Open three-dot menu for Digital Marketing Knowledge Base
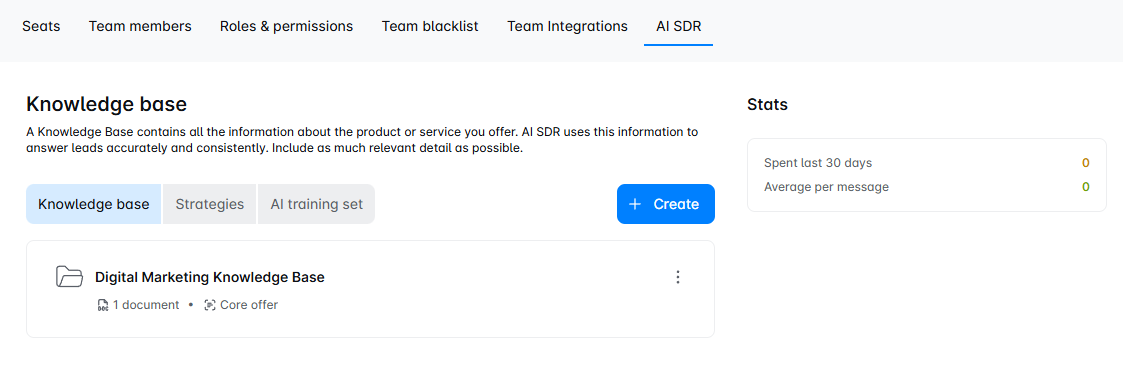The height and width of the screenshot is (367, 1123). pos(678,277)
